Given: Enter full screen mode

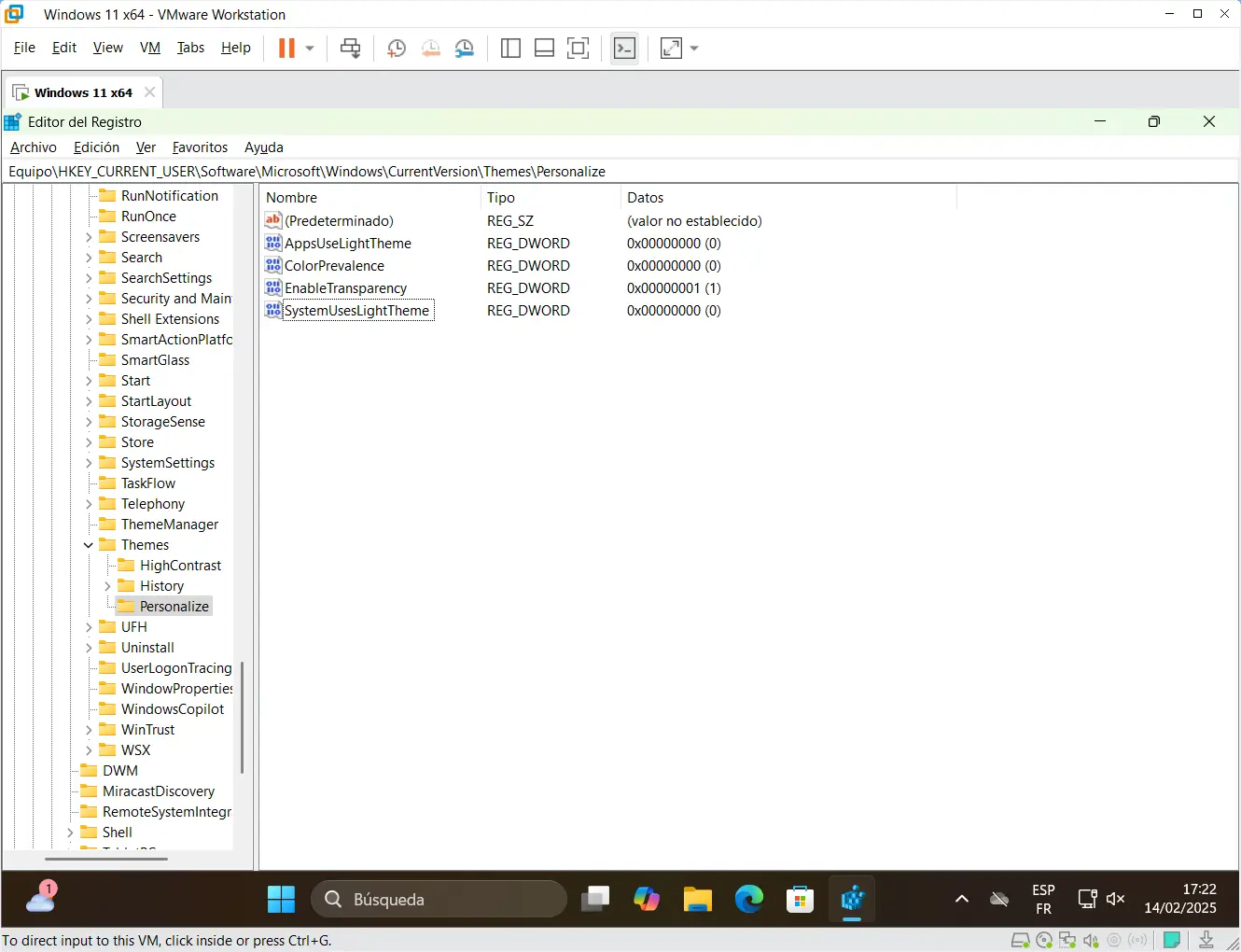Looking at the screenshot, I should click(x=579, y=49).
